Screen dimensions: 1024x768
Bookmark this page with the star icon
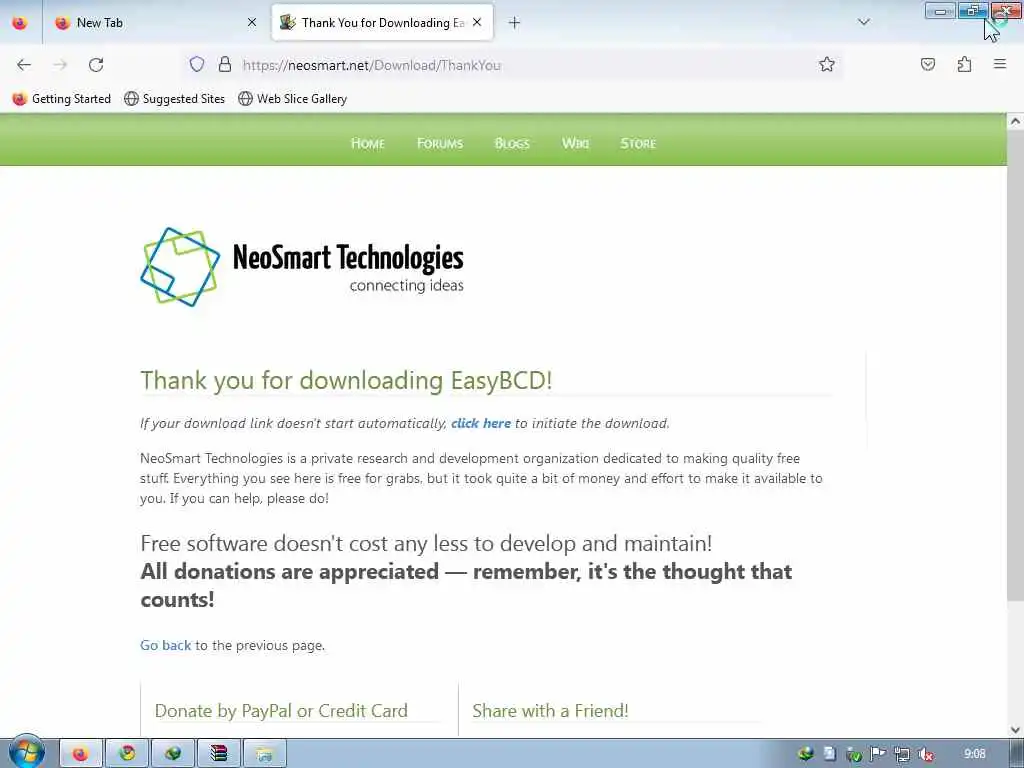(x=827, y=64)
